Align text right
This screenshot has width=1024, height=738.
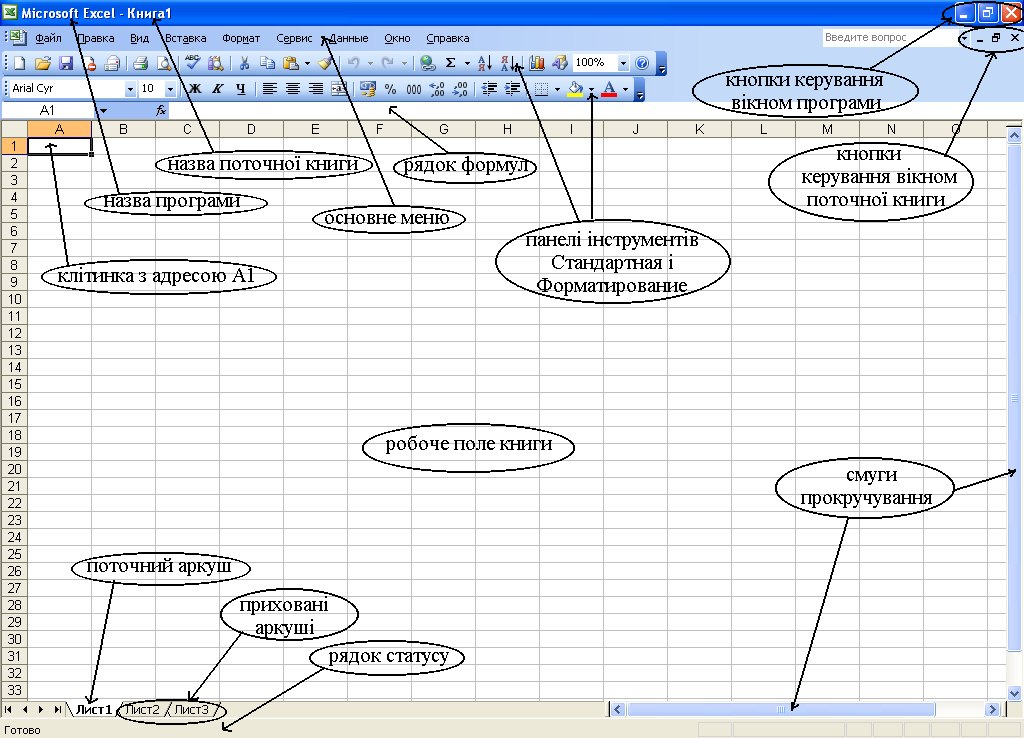tap(315, 88)
